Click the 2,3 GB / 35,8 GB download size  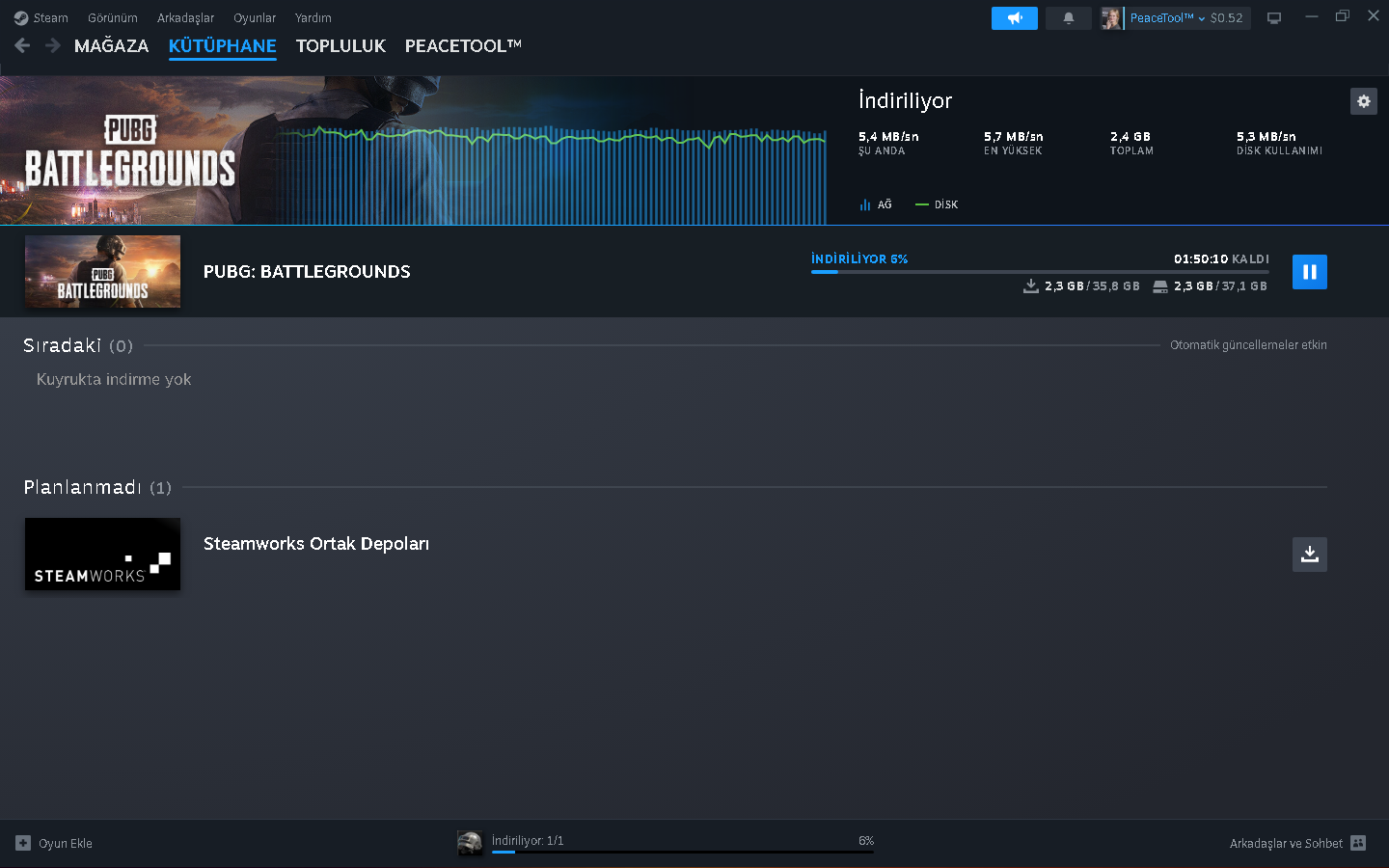click(x=1081, y=286)
